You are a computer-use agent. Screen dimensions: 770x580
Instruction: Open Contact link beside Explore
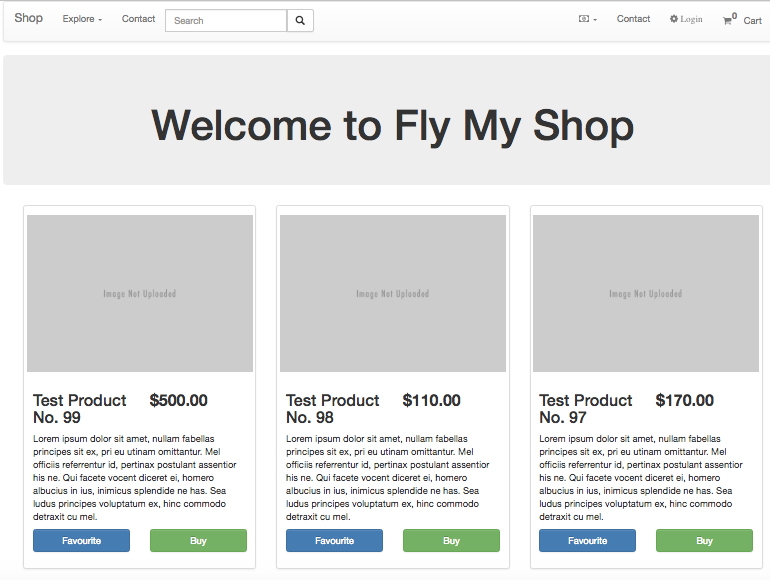click(138, 19)
